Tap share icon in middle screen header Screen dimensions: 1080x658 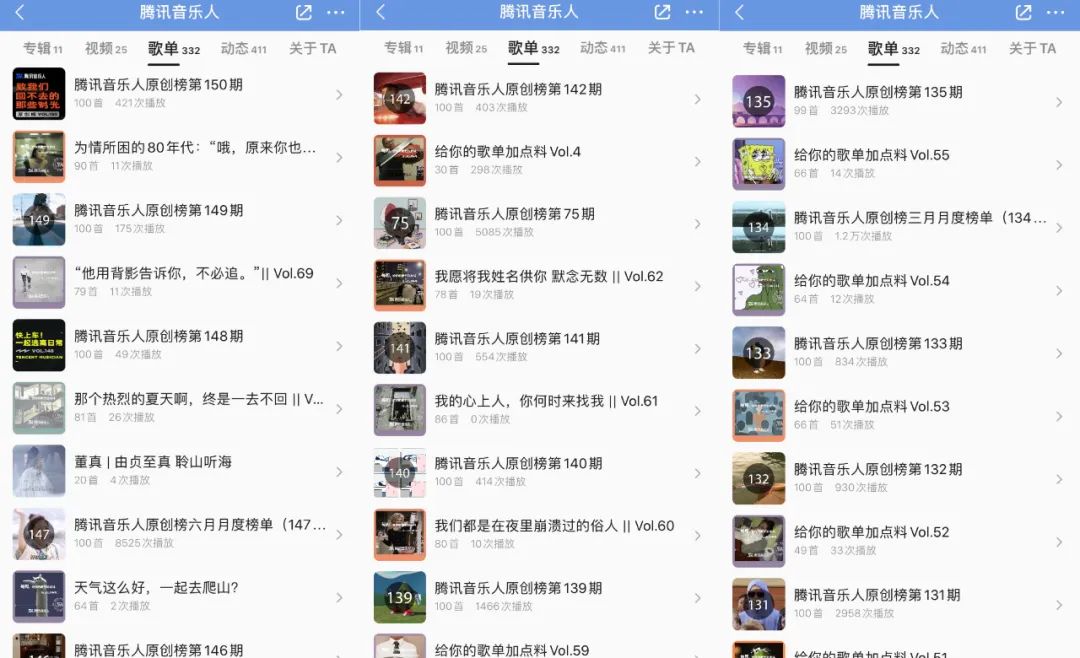coord(663,12)
